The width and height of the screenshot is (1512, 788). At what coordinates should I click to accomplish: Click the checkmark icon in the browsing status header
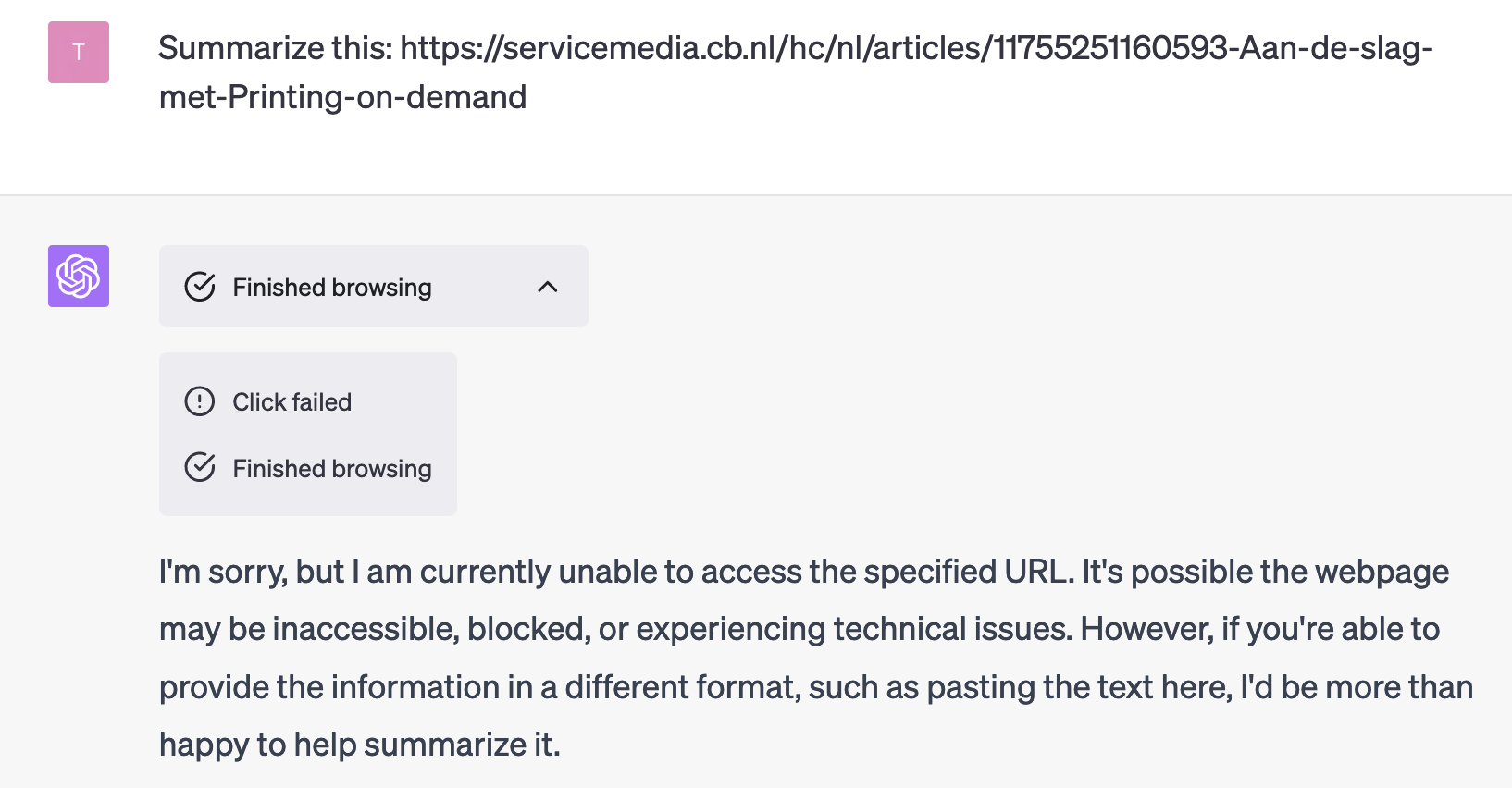pyautogui.click(x=200, y=287)
